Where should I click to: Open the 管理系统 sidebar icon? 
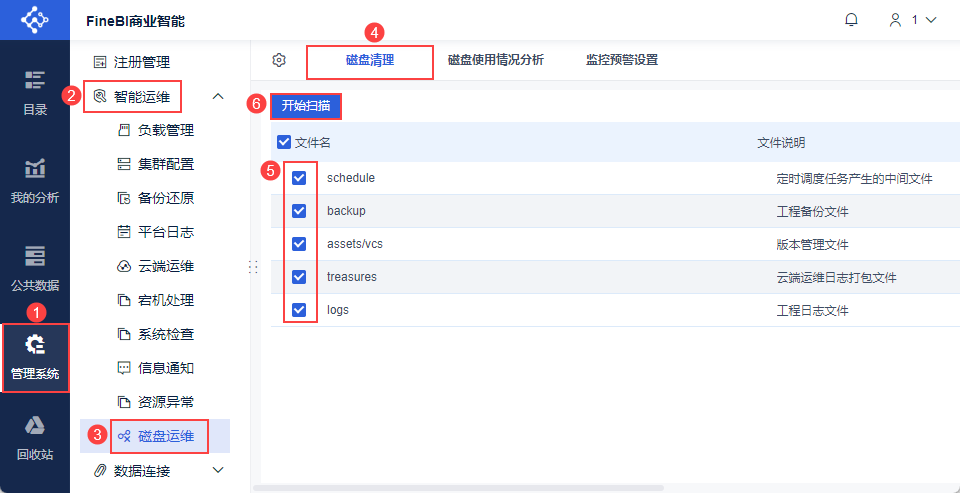click(35, 357)
